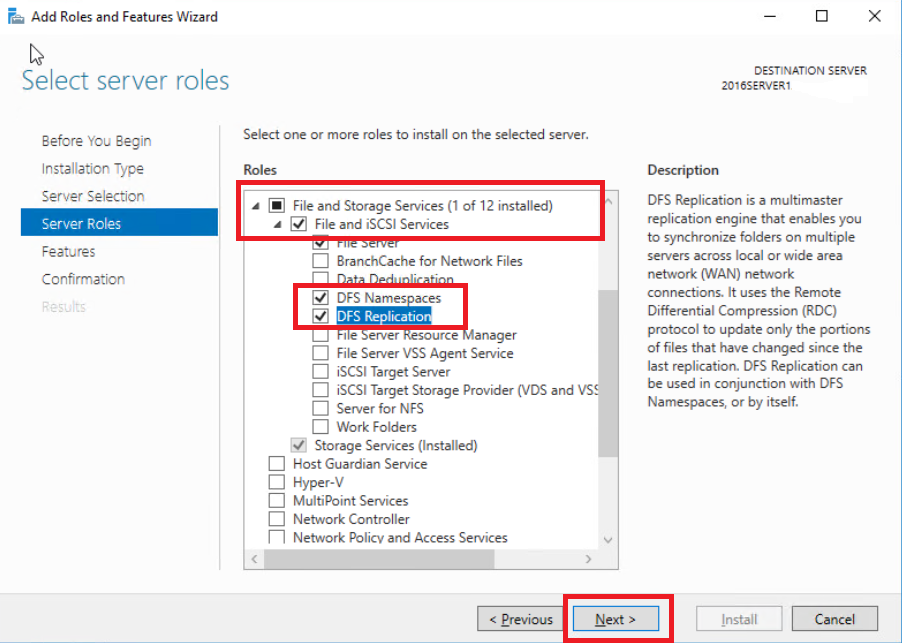902x643 pixels.
Task: Check the iSCSI Target Server box
Action: (320, 371)
